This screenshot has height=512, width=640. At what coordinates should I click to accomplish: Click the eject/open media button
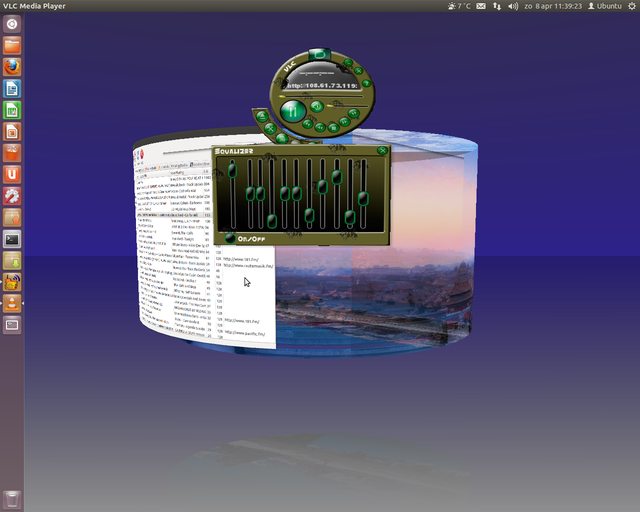(262, 116)
